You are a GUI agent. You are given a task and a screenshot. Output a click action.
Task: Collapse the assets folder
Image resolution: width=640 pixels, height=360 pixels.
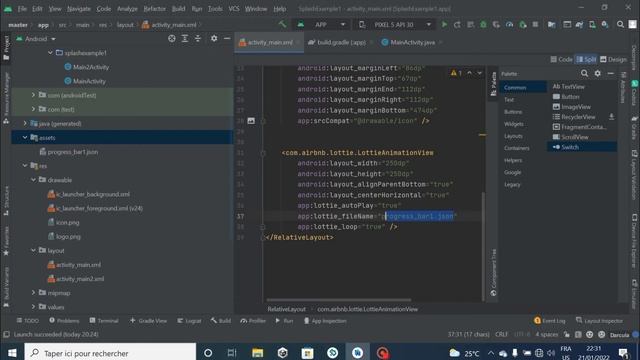pyautogui.click(x=25, y=138)
